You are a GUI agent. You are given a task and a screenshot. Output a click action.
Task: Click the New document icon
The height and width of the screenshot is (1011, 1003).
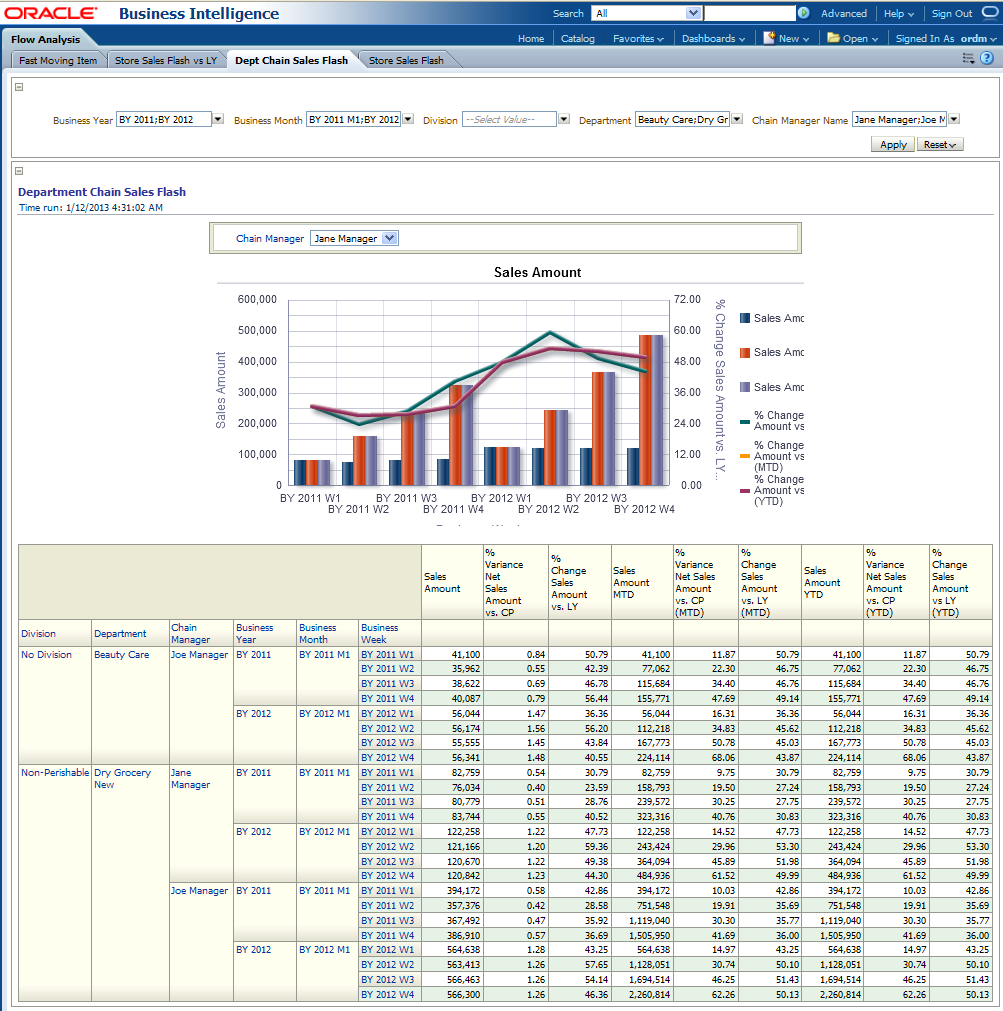pos(769,38)
